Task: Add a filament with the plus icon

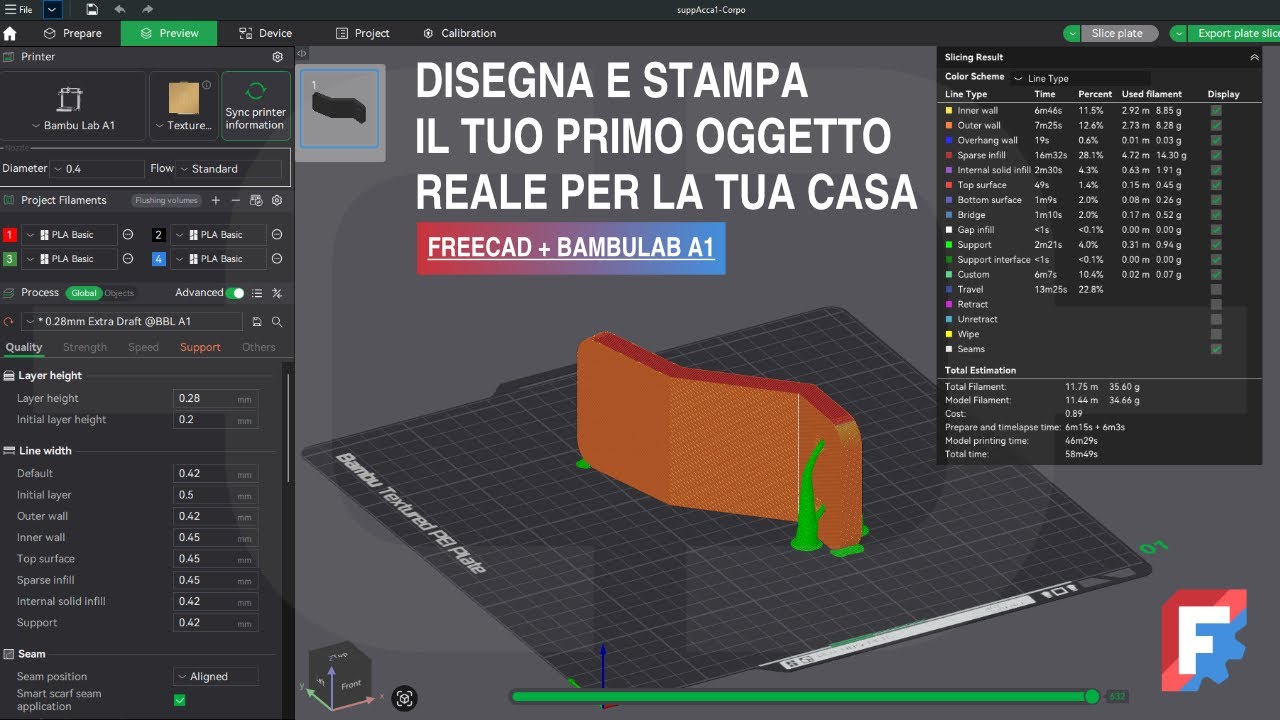Action: 215,201
